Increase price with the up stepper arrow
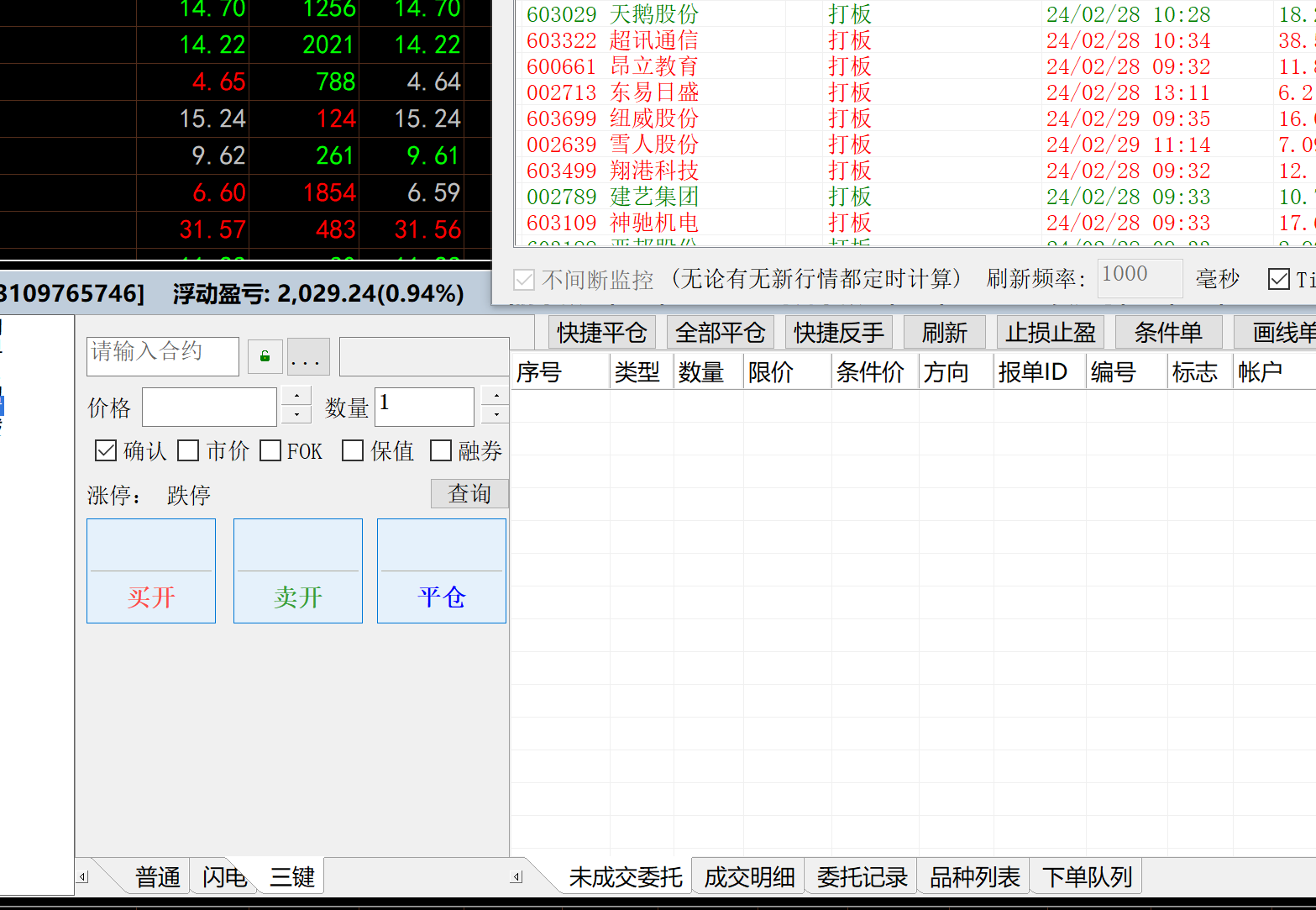 (x=296, y=396)
